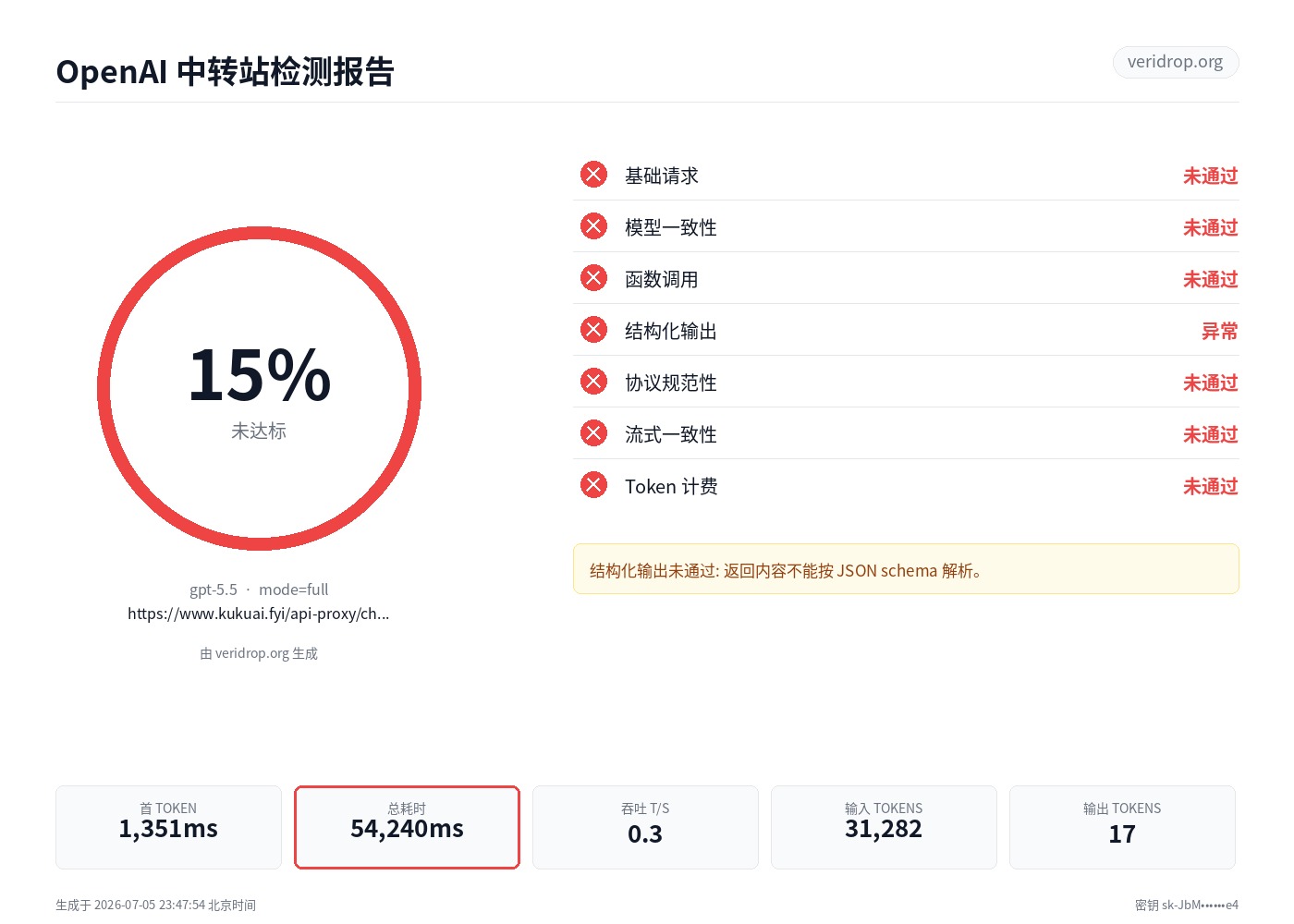1294x924 pixels.
Task: Select the highlighted 总耗时 54,240ms card
Action: (407, 827)
